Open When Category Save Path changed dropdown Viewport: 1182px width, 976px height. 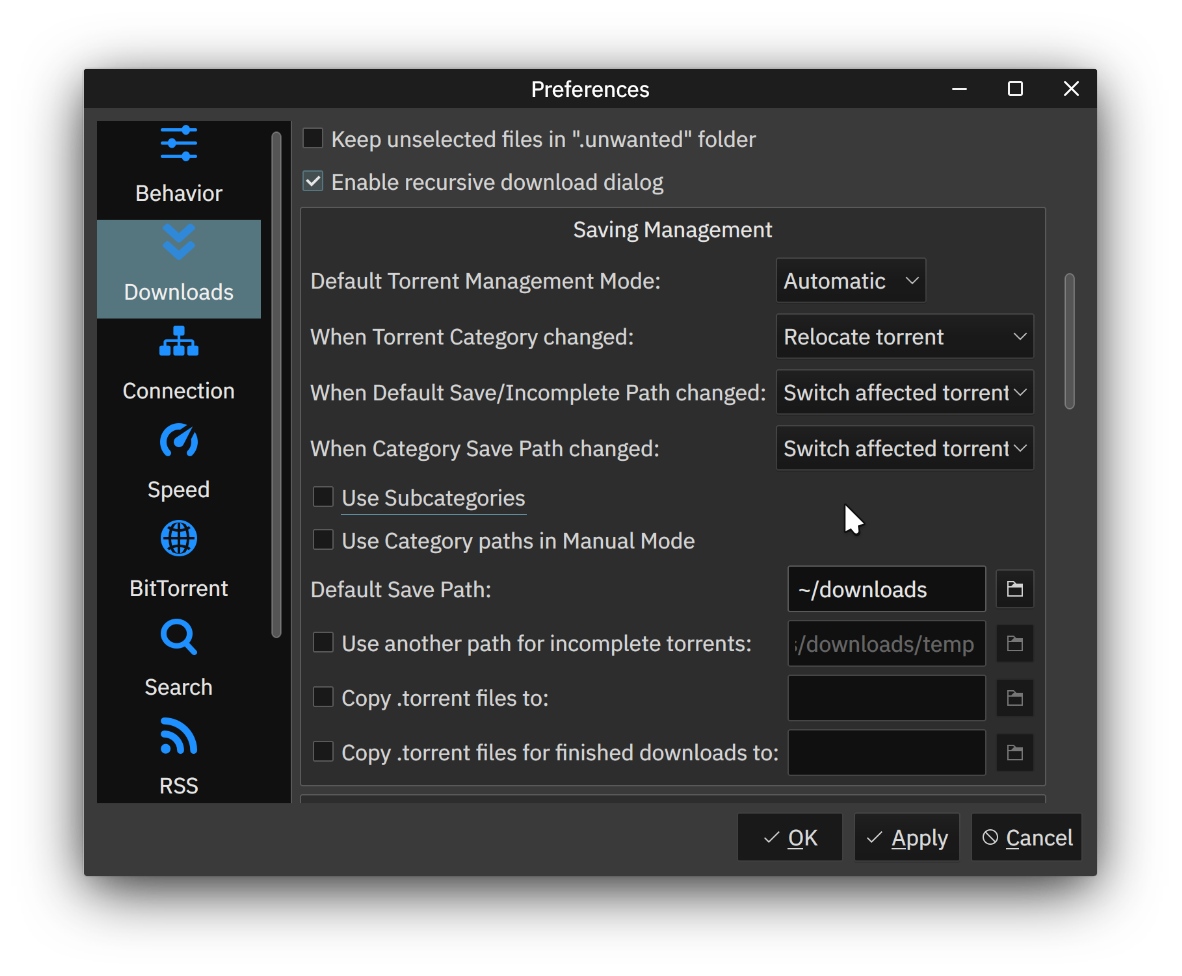(x=905, y=448)
